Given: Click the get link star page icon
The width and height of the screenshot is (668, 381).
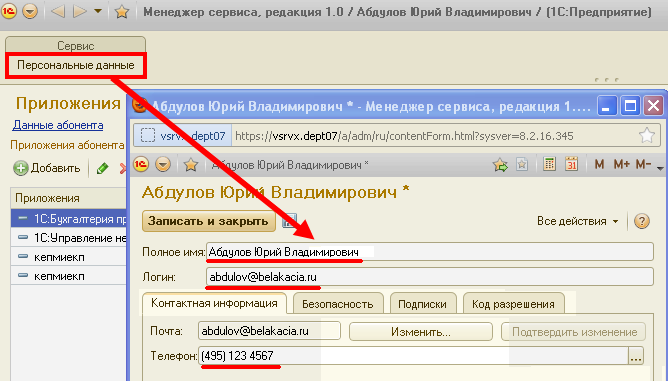Looking at the screenshot, I should coord(522,165).
